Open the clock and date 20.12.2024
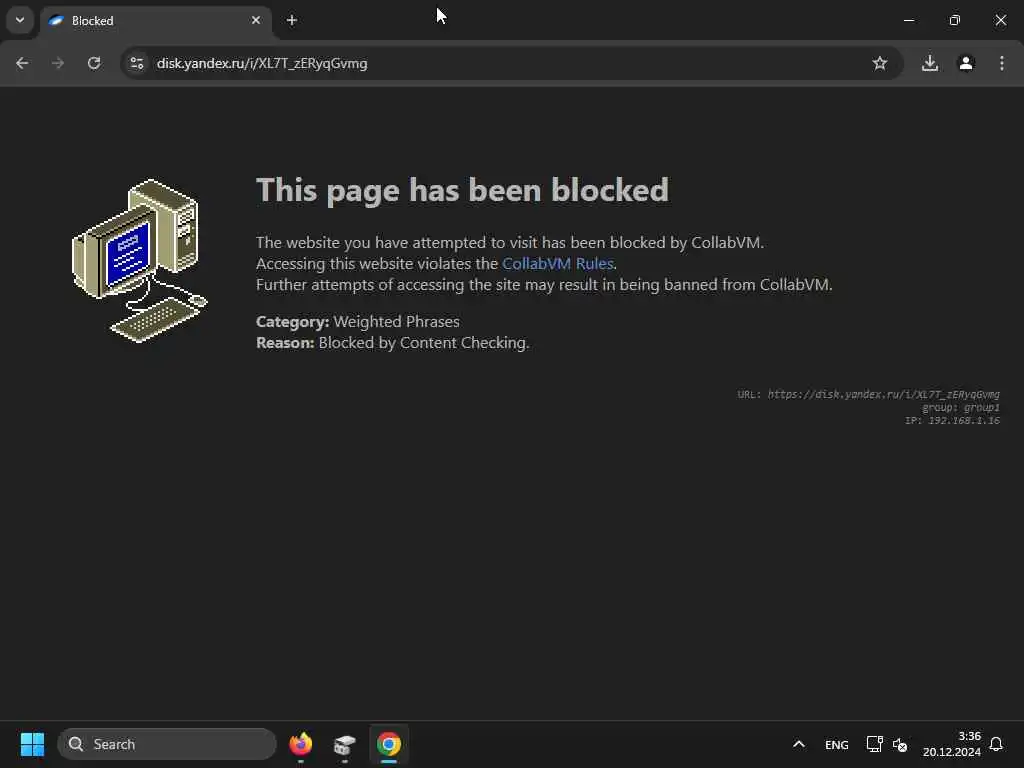1024x768 pixels. 952,744
